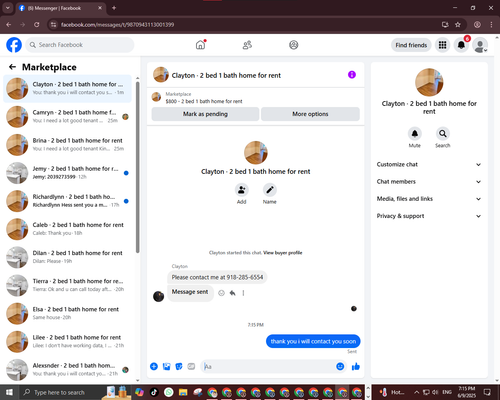Focus the Search Facebook field
500x400 pixels.
[x=80, y=45]
